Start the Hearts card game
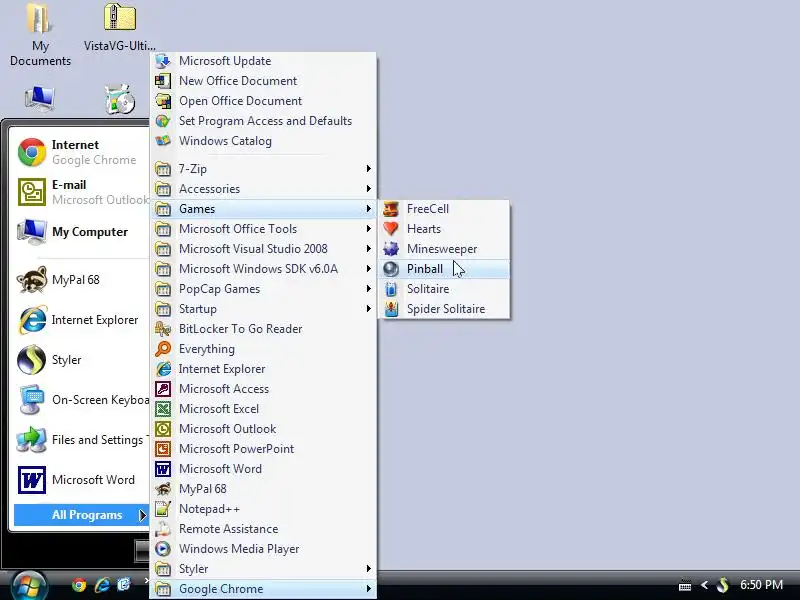The width and height of the screenshot is (800, 600). coord(444,229)
